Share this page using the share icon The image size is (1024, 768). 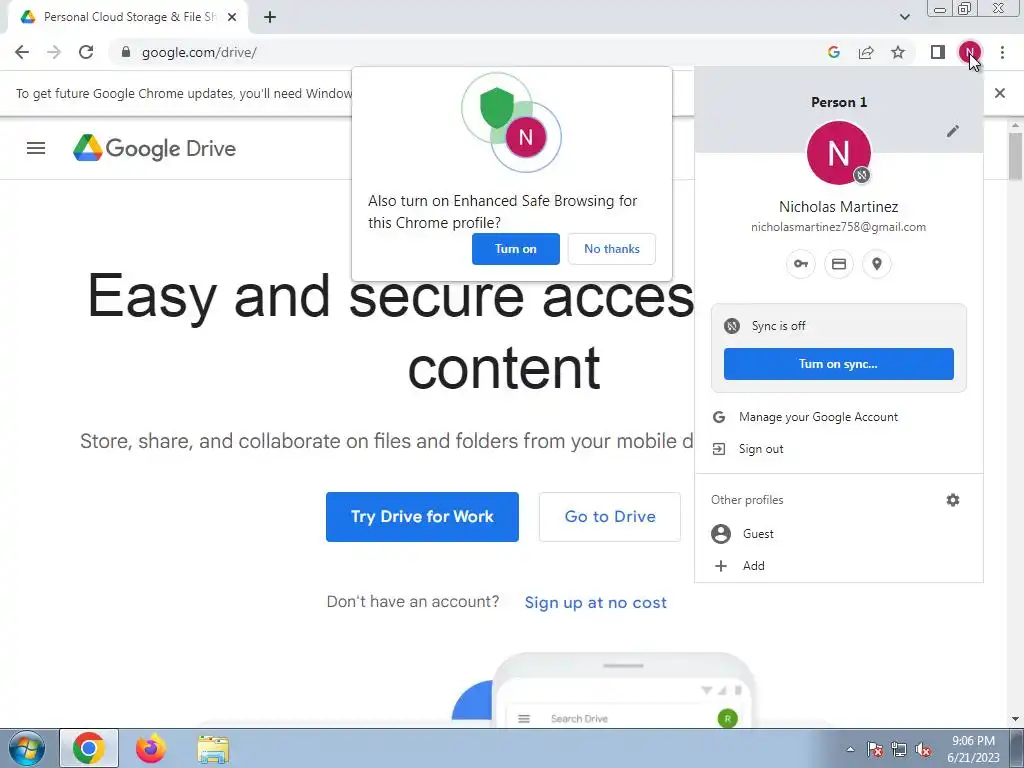click(866, 52)
